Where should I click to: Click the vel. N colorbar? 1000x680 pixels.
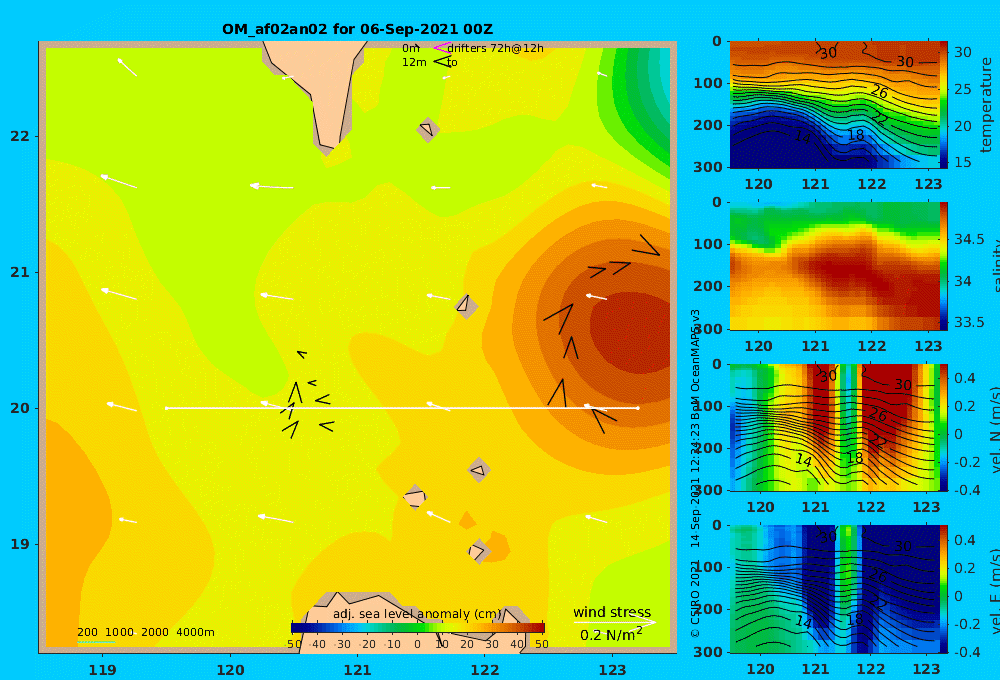click(944, 427)
